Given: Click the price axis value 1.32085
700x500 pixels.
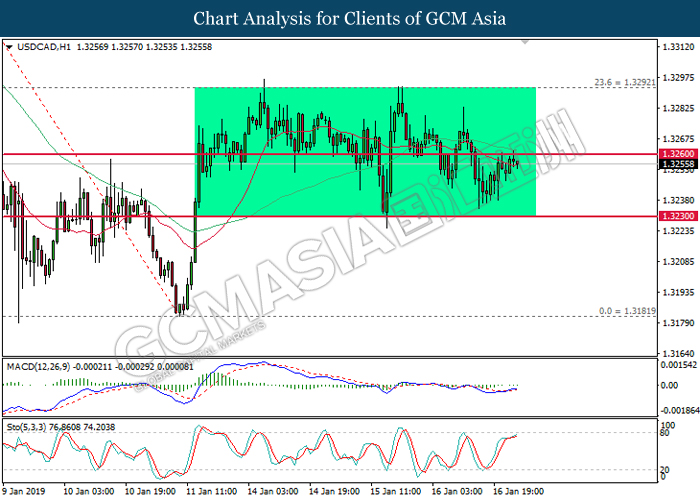Looking at the screenshot, I should tap(678, 262).
